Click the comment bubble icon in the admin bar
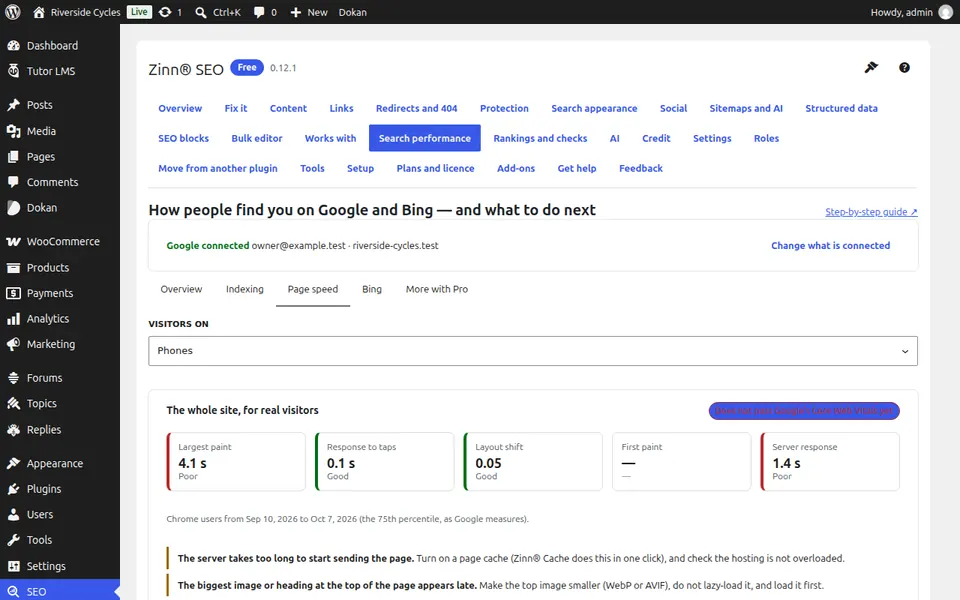This screenshot has height=600, width=960. 259,12
